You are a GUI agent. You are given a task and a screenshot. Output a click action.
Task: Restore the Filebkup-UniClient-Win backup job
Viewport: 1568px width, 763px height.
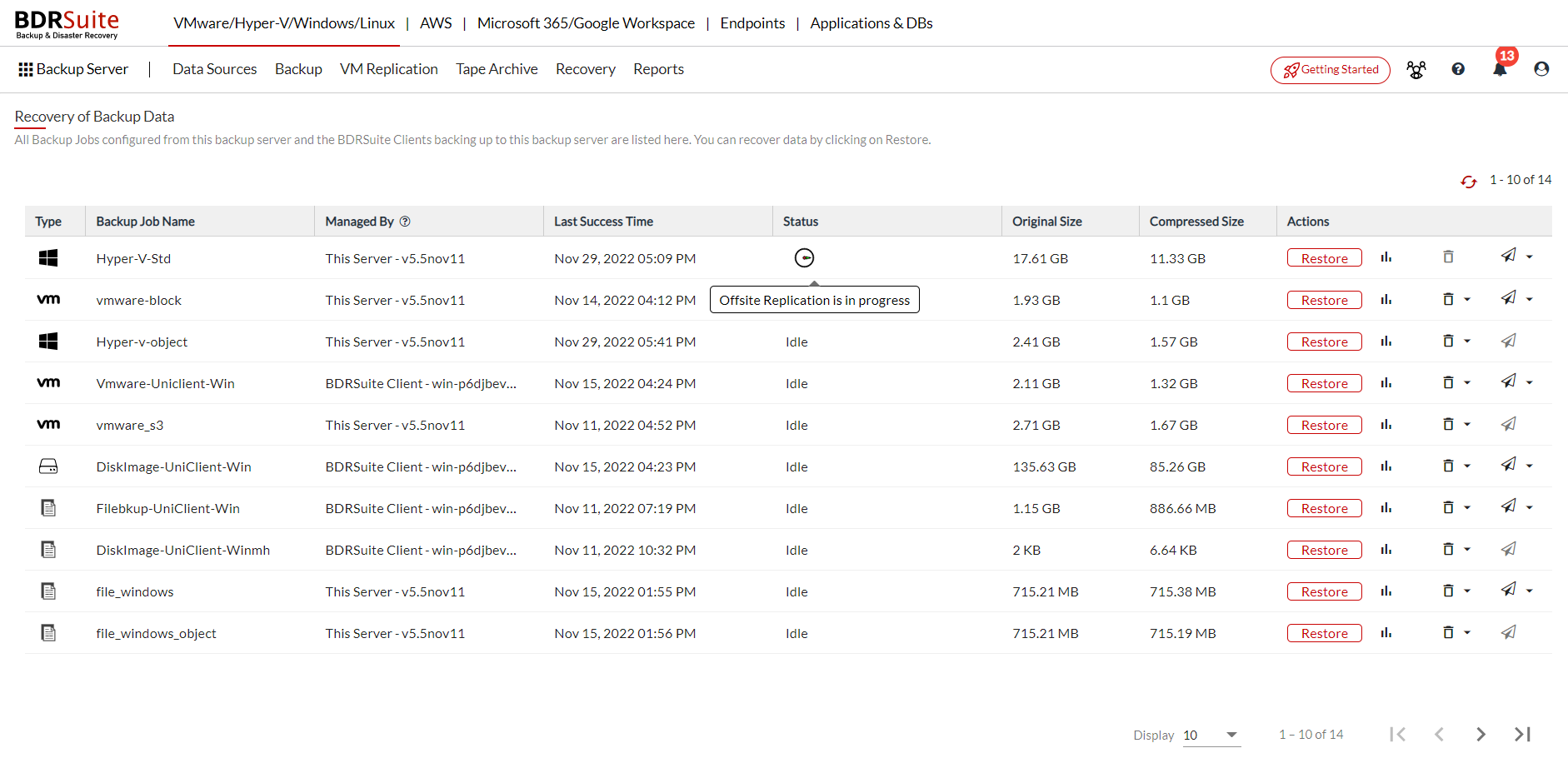[1325, 508]
